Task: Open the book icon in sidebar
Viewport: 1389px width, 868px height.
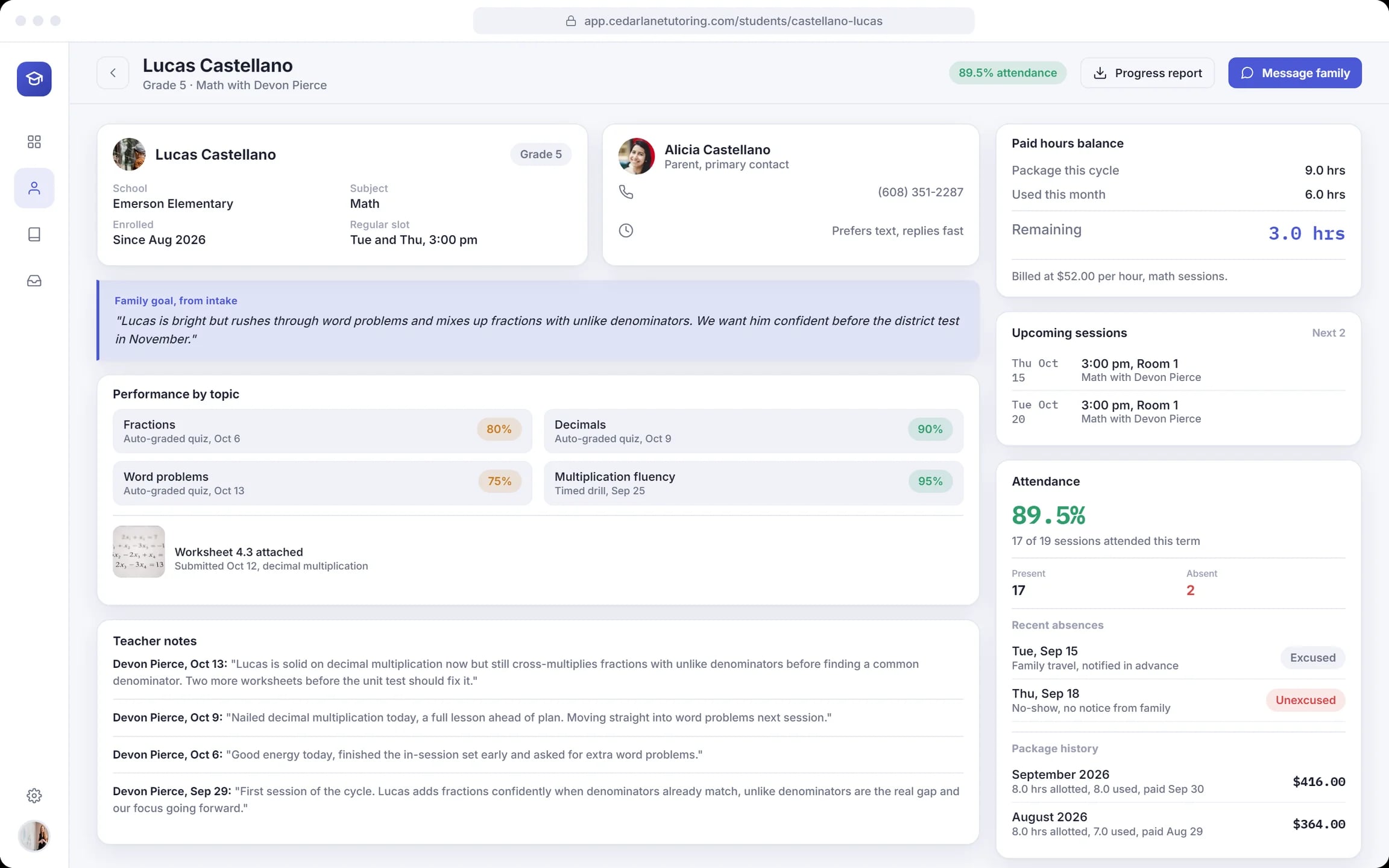Action: pos(34,234)
